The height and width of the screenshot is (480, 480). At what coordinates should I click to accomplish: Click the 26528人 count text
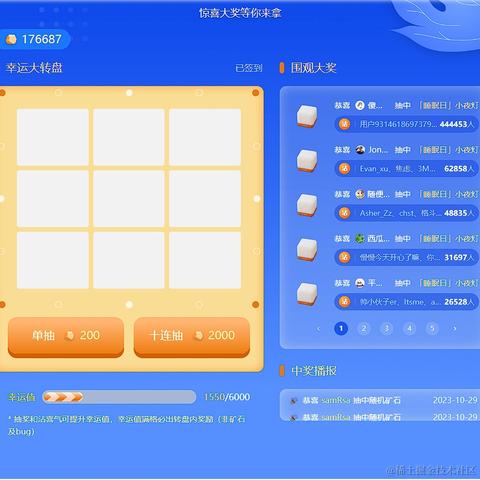tap(459, 302)
